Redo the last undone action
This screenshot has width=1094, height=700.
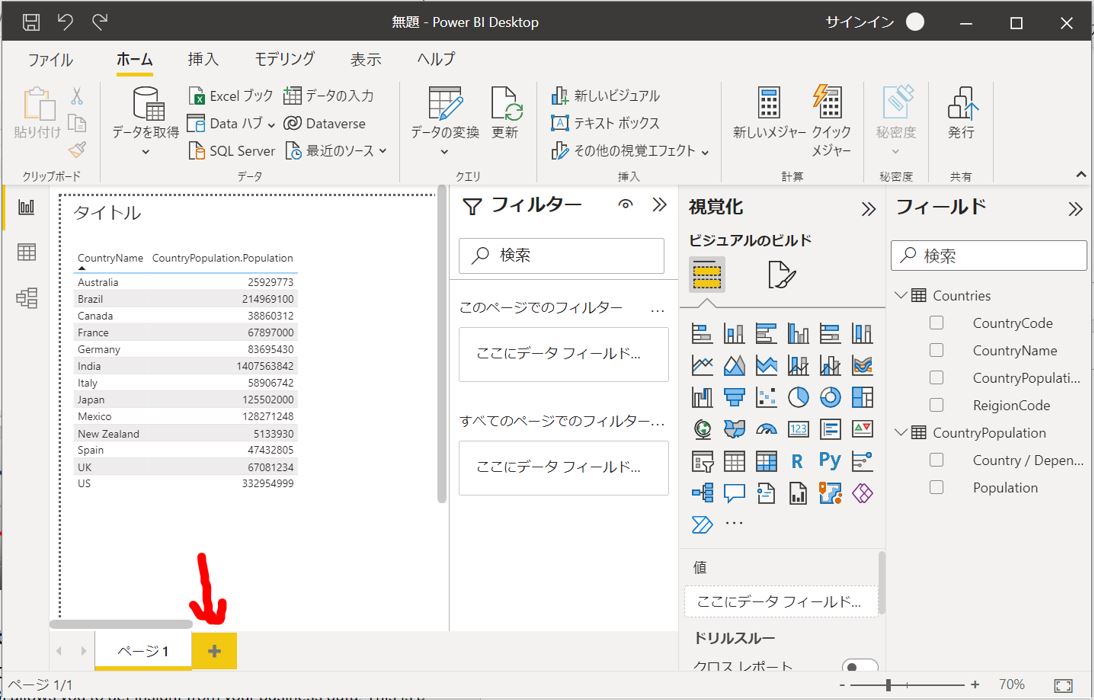(100, 22)
